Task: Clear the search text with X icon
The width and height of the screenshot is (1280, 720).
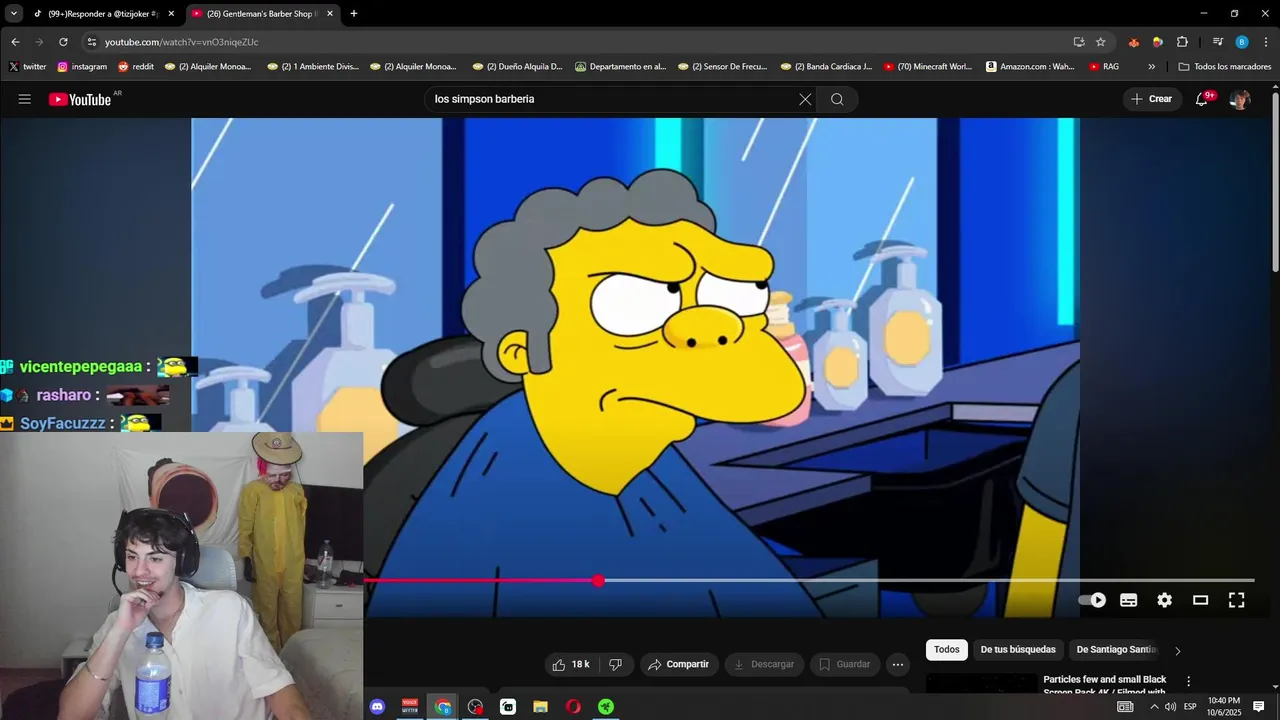Action: click(x=805, y=99)
